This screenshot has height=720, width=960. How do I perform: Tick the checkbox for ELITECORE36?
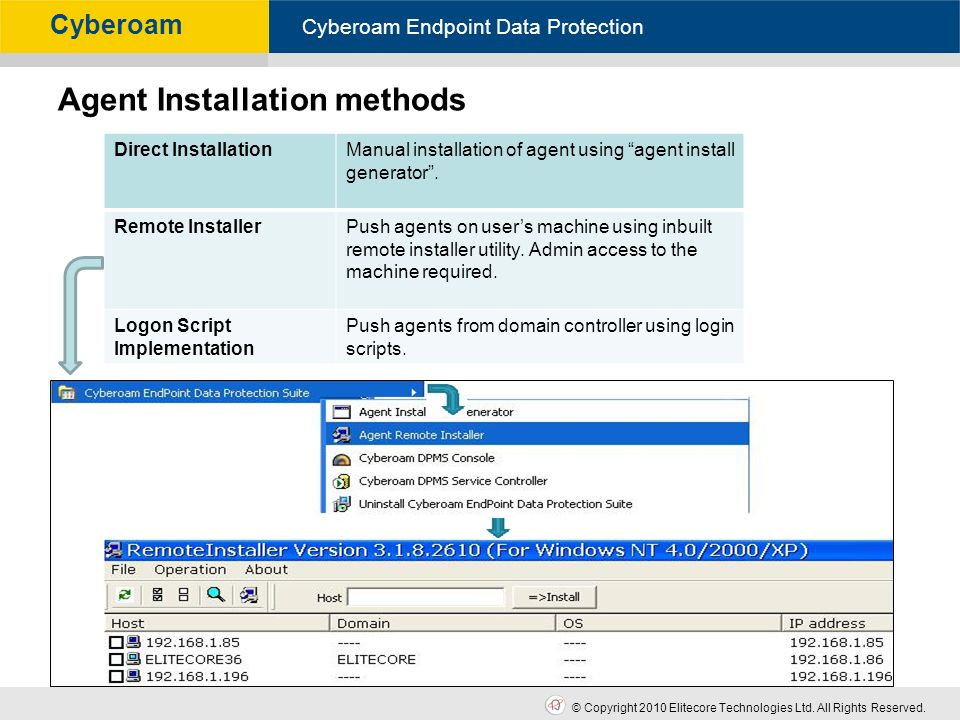click(116, 659)
